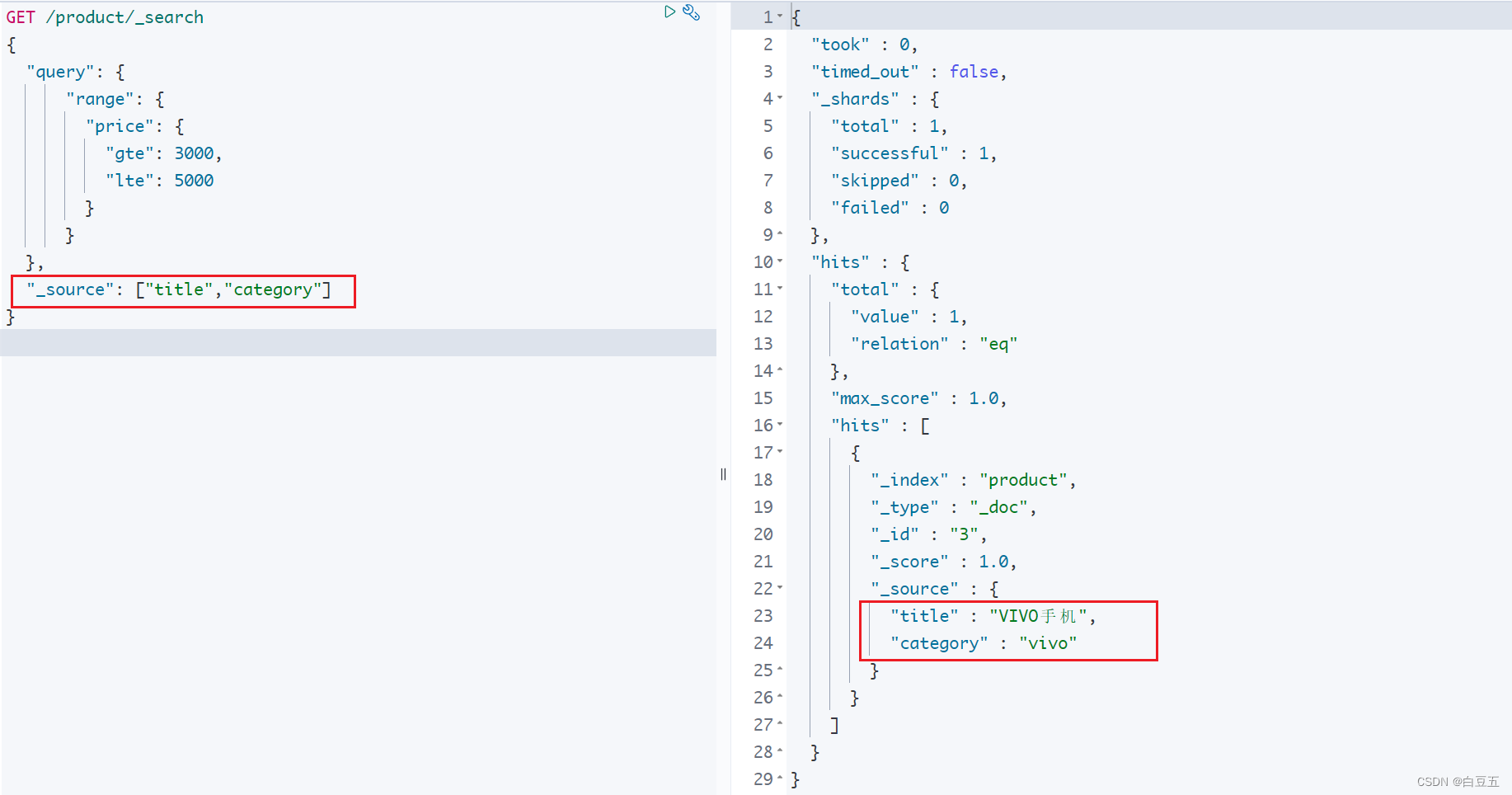The width and height of the screenshot is (1512, 795).
Task: Click the "took" : 0 response line
Action: point(864,45)
